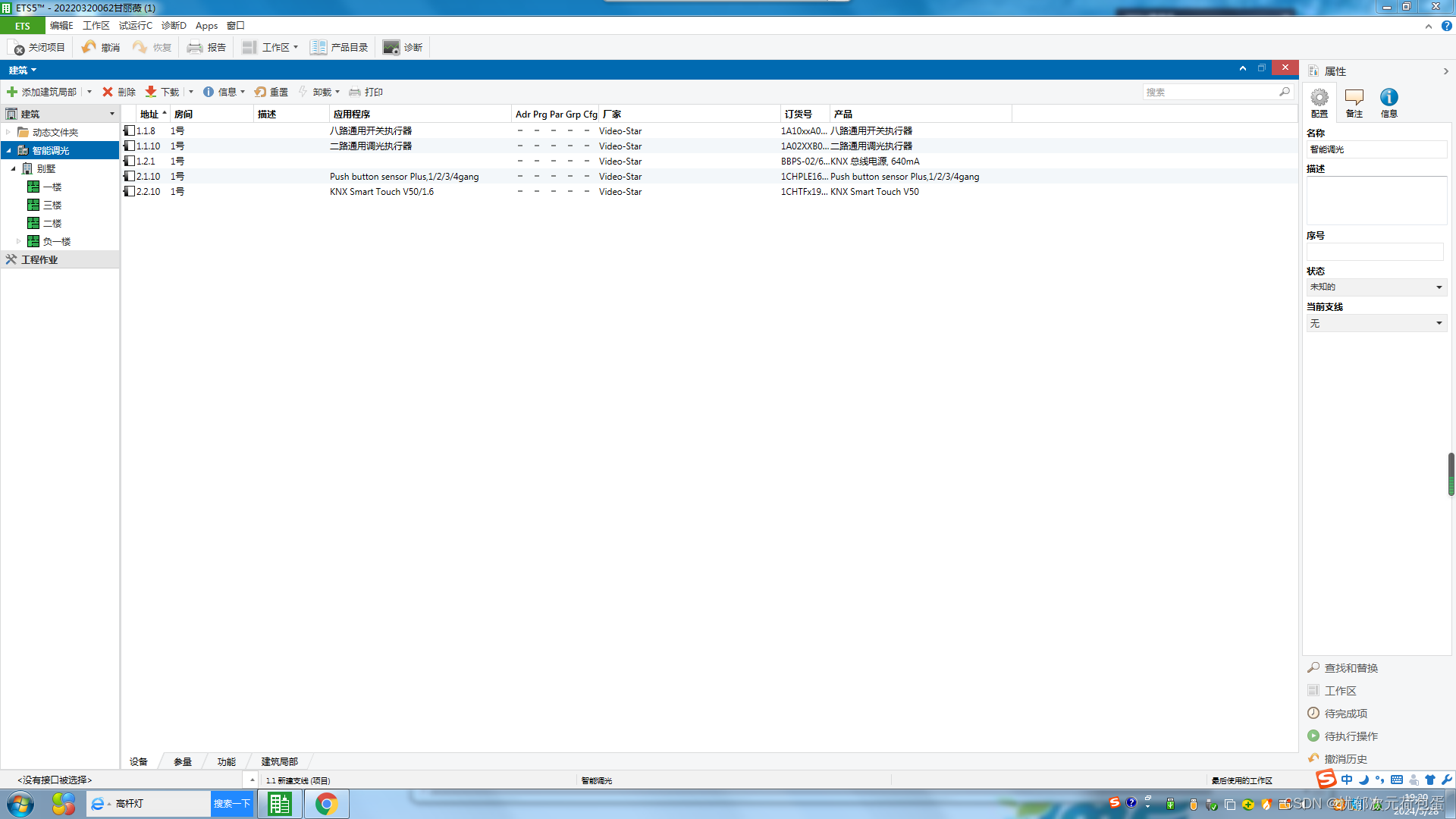Image resolution: width=1456 pixels, height=819 pixels.
Task: Click 查找和替换 find and replace
Action: point(1351,668)
